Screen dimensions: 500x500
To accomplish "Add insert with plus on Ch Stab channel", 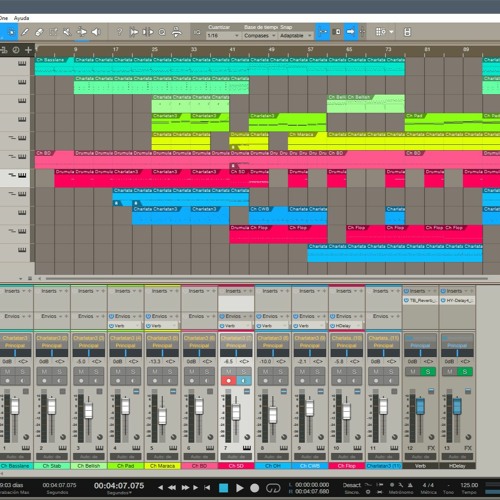I will pyautogui.click(x=66, y=291).
